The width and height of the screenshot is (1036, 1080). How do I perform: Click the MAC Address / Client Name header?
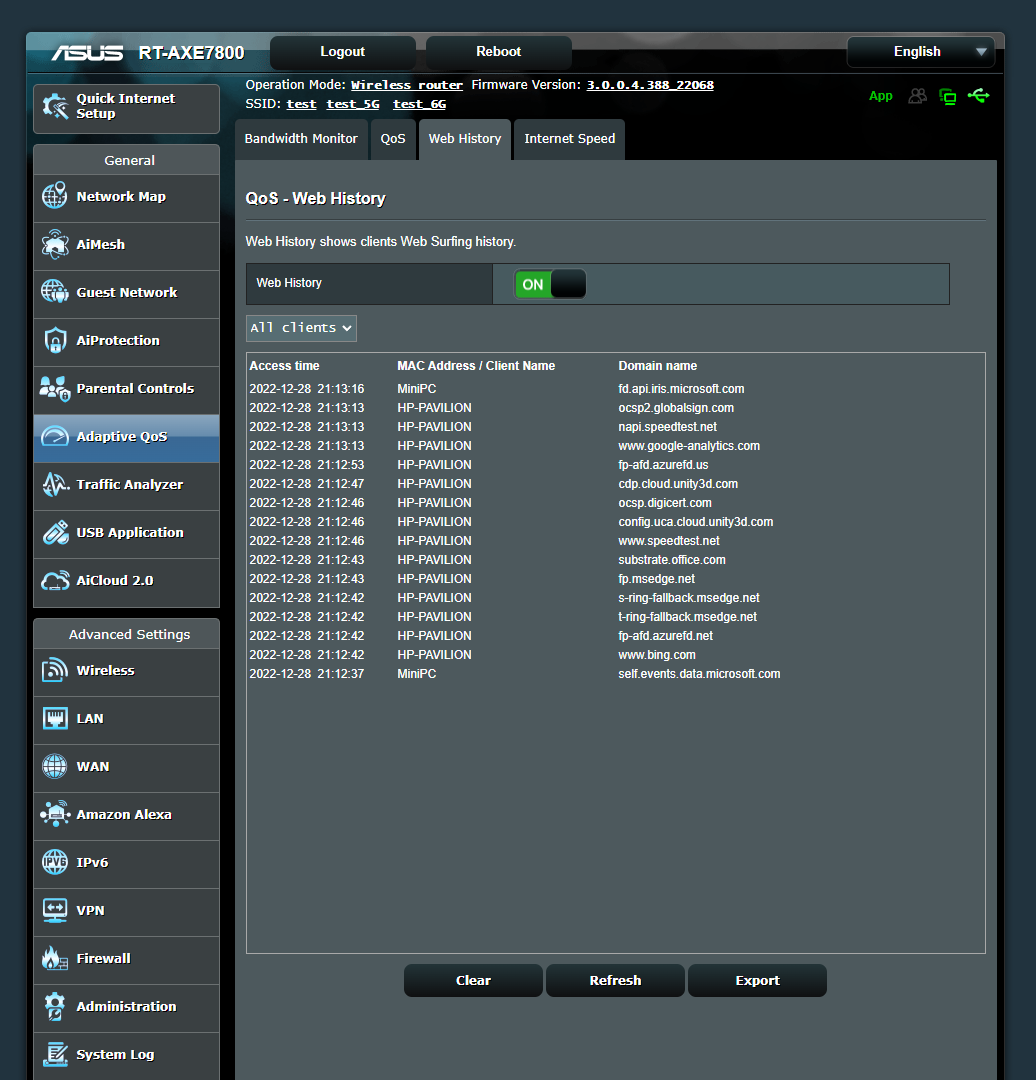click(x=476, y=366)
